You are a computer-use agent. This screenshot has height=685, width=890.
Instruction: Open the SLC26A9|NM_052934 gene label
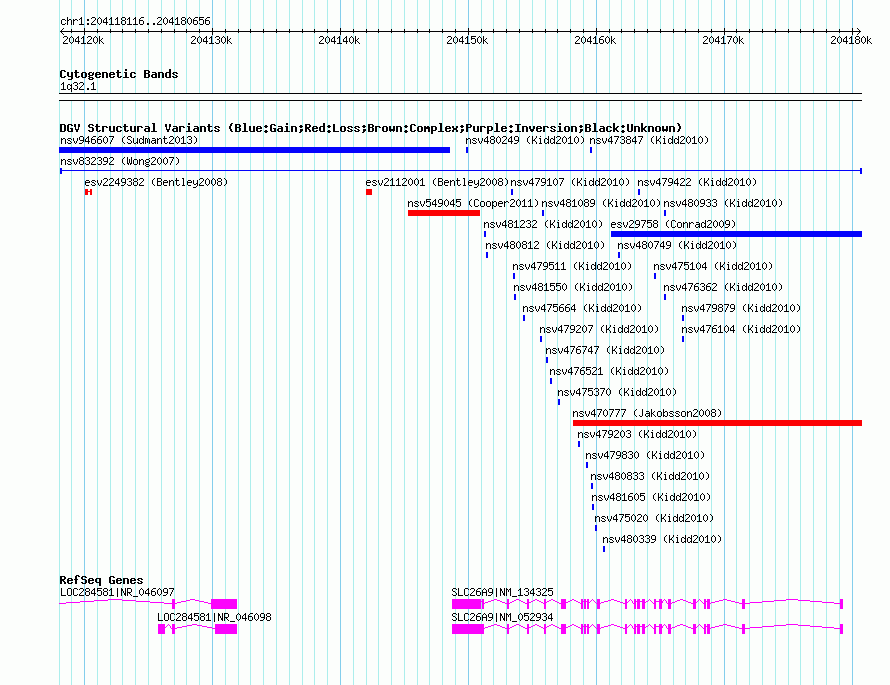(x=502, y=617)
